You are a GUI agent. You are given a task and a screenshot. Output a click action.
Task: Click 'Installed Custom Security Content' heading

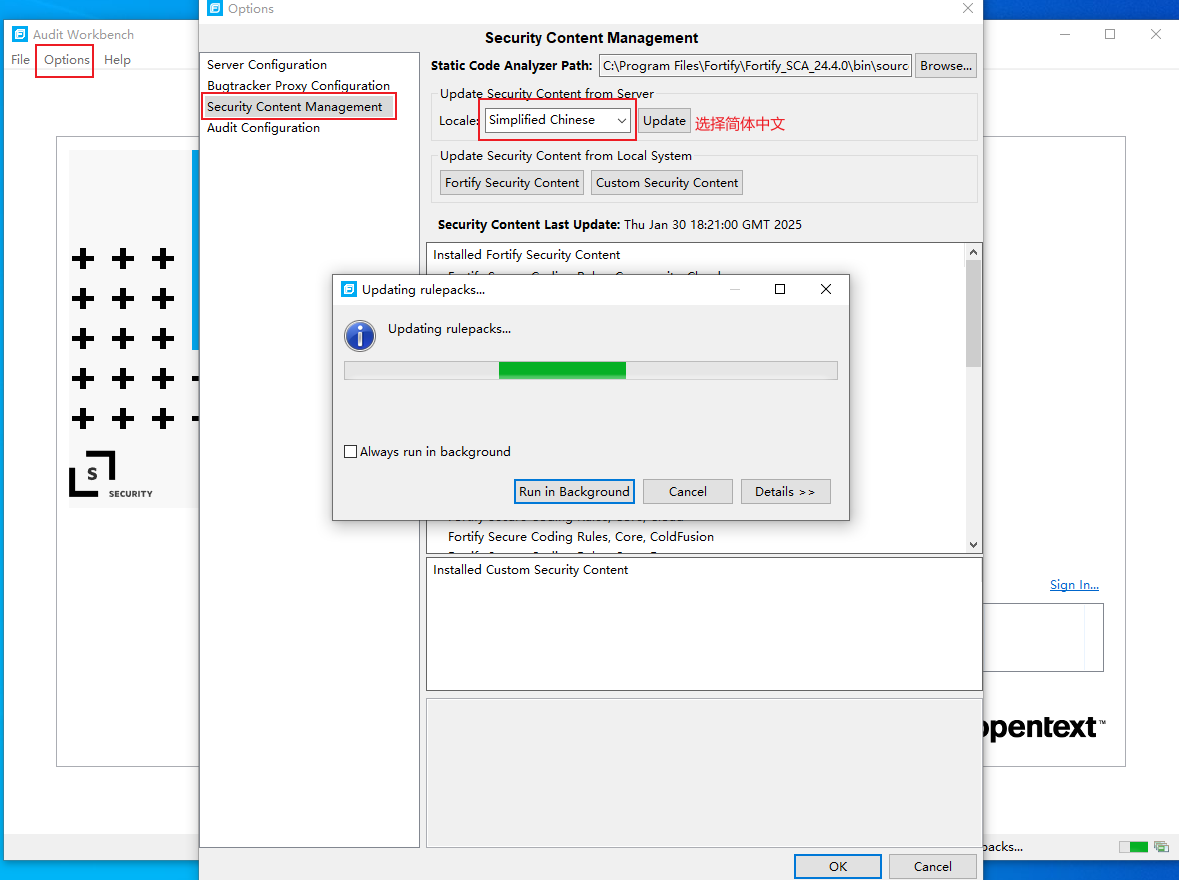530,570
